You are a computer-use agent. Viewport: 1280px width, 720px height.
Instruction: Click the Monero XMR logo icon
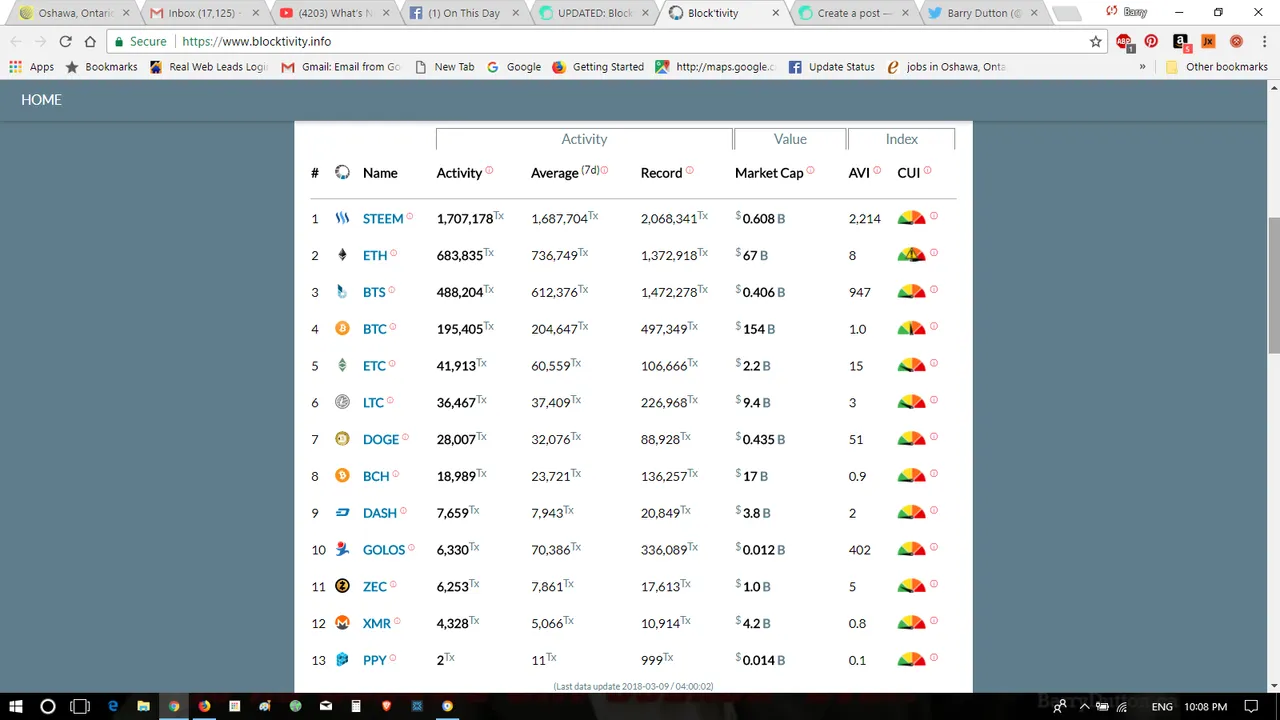tap(342, 623)
